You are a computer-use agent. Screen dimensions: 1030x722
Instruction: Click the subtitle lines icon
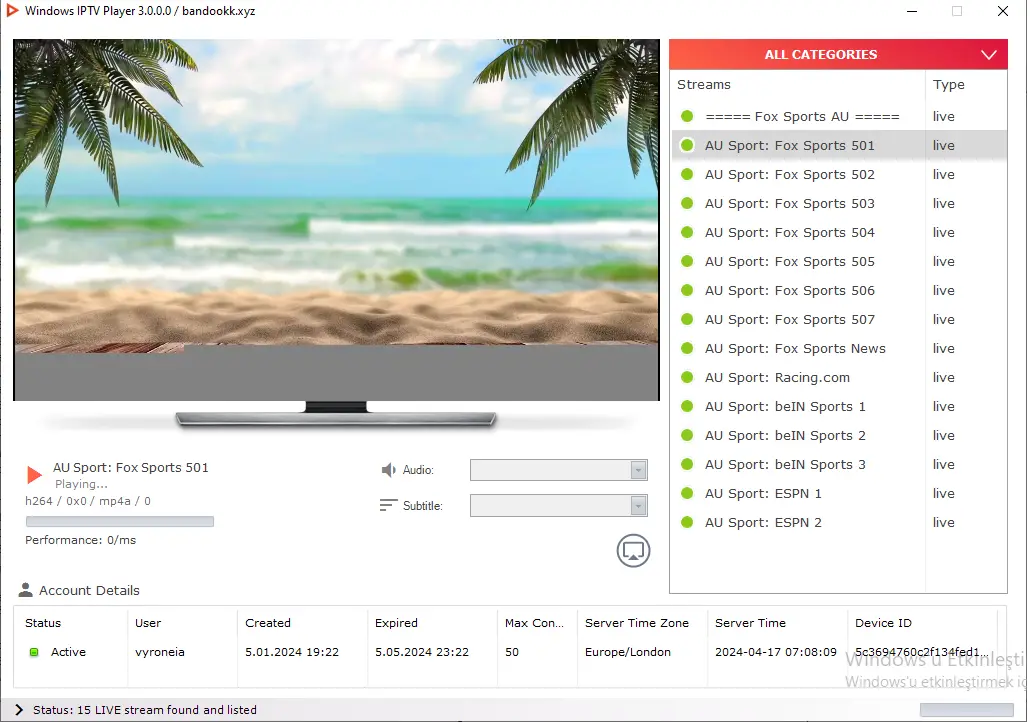[x=388, y=505]
